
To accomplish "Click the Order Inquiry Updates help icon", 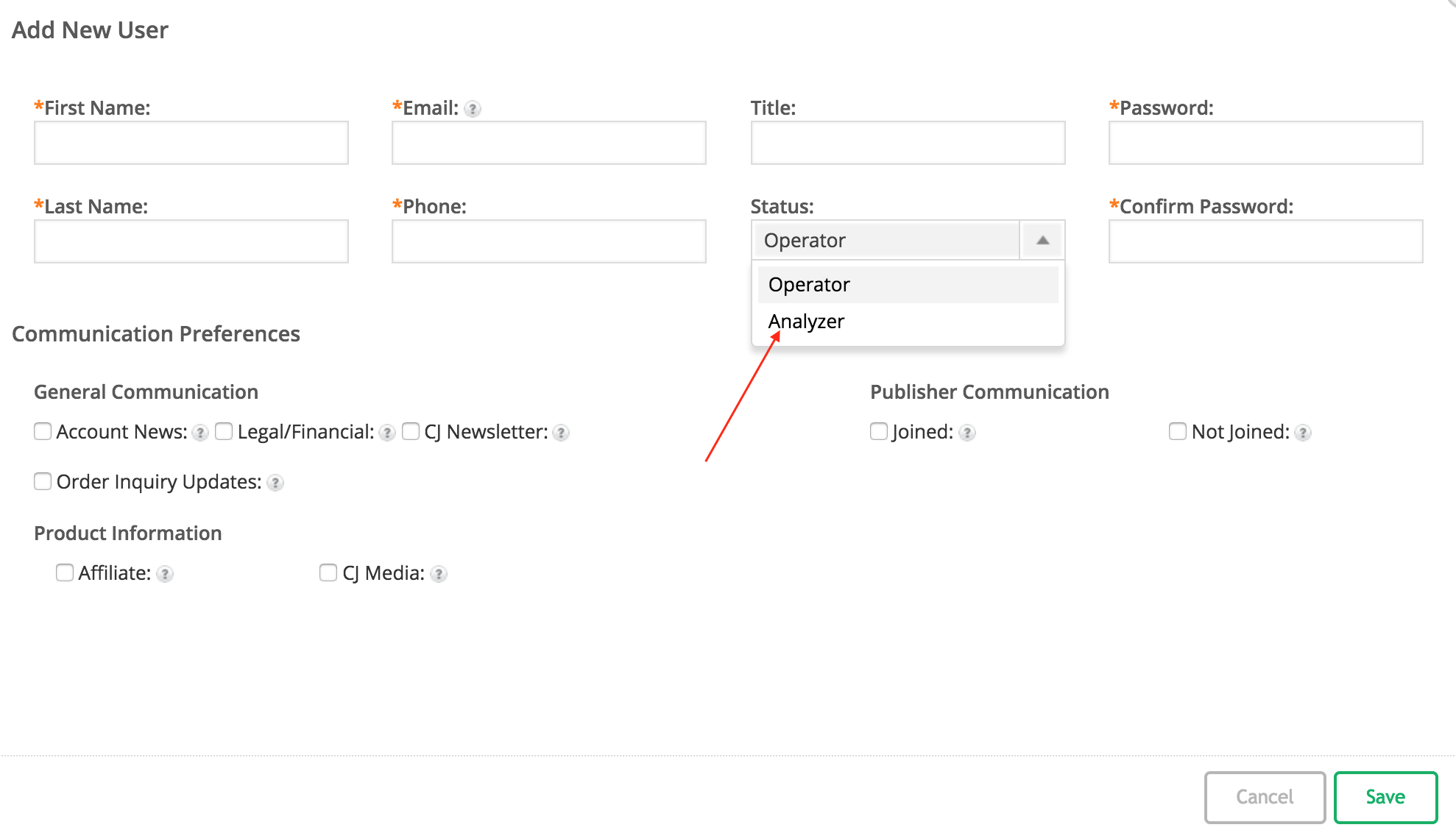I will pyautogui.click(x=275, y=483).
